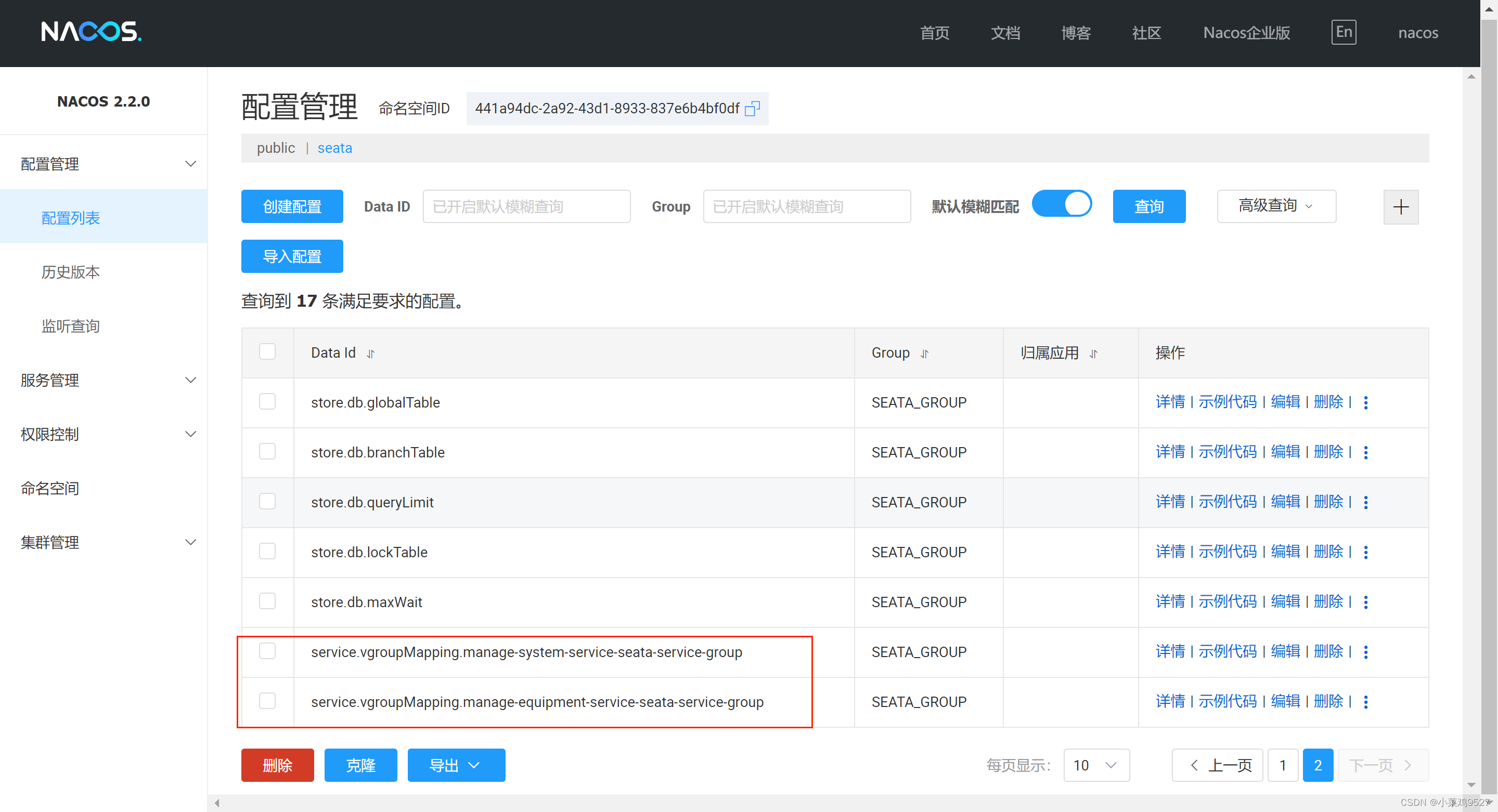Check the store.db.maxWait row checkbox
This screenshot has width=1498, height=812.
[x=267, y=601]
